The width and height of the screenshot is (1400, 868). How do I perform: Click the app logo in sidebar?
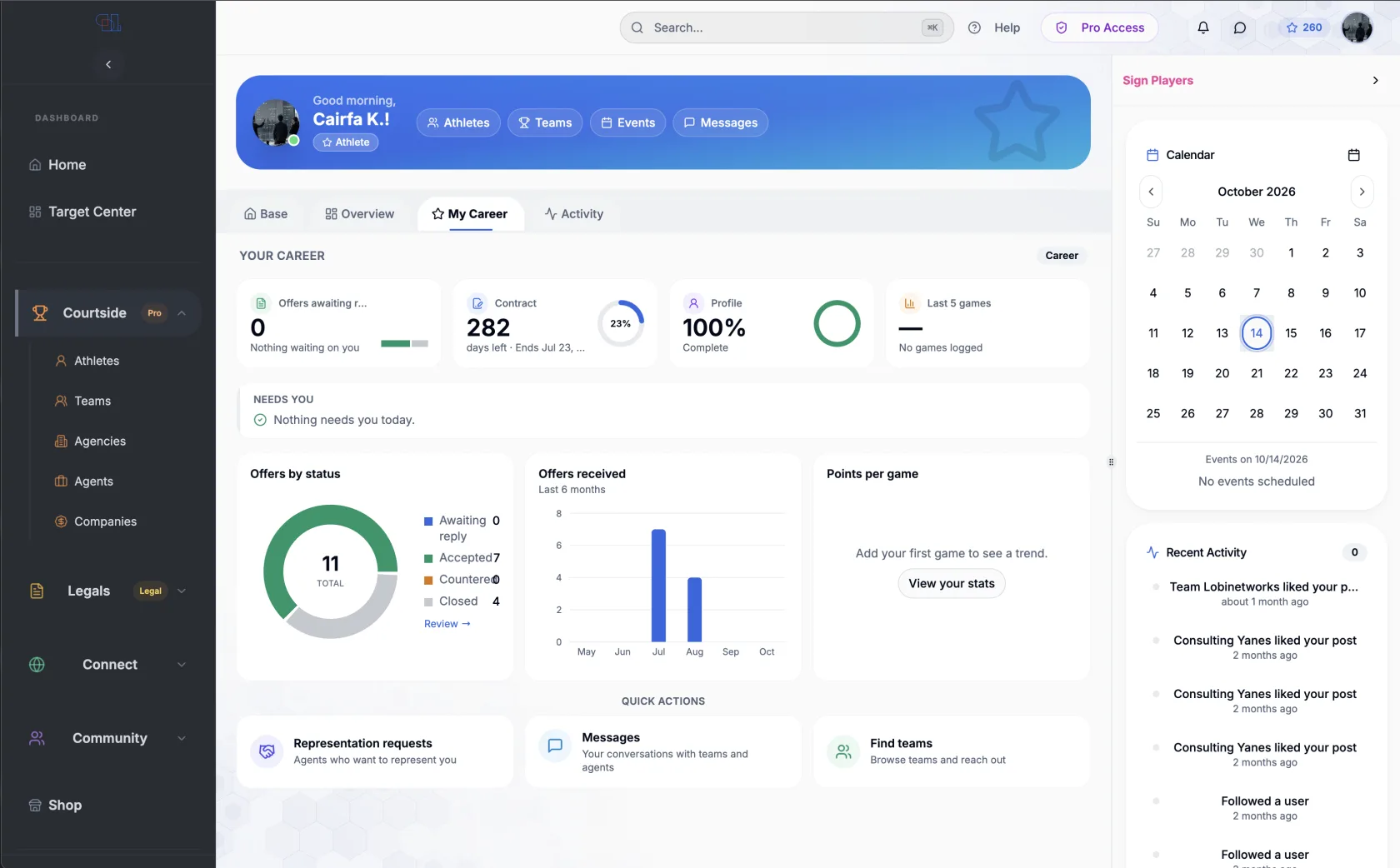[x=108, y=22]
